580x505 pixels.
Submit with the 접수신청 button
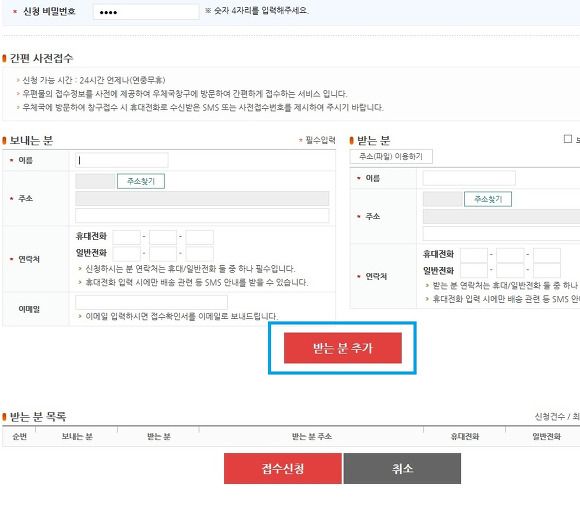pos(283,468)
